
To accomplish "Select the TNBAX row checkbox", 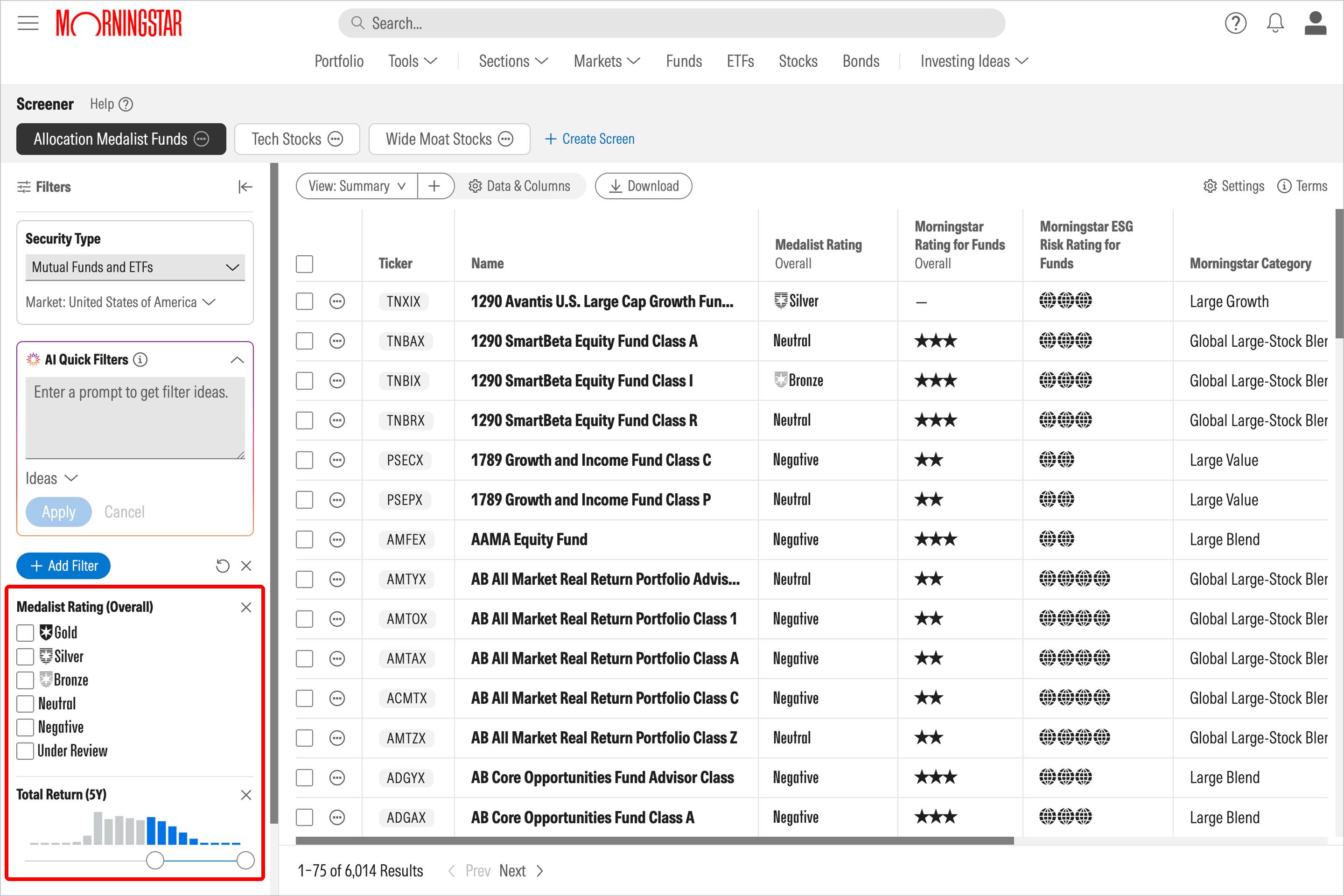I will pos(305,341).
